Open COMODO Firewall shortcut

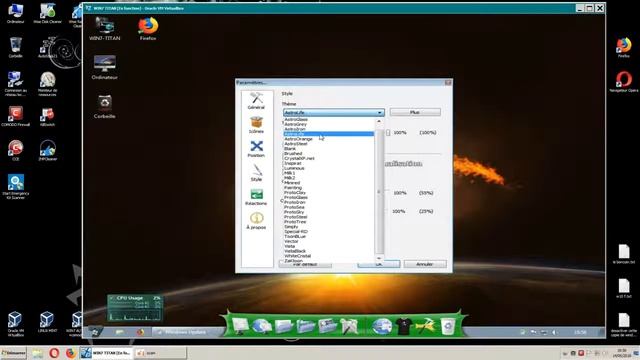click(16, 116)
